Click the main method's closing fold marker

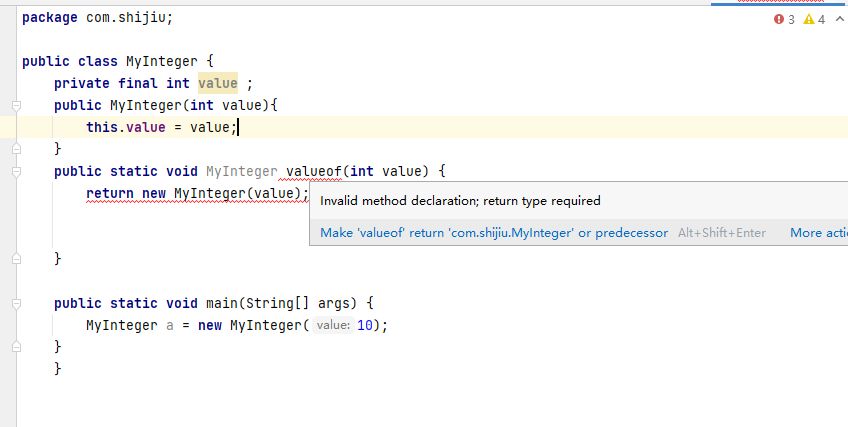[x=16, y=346]
